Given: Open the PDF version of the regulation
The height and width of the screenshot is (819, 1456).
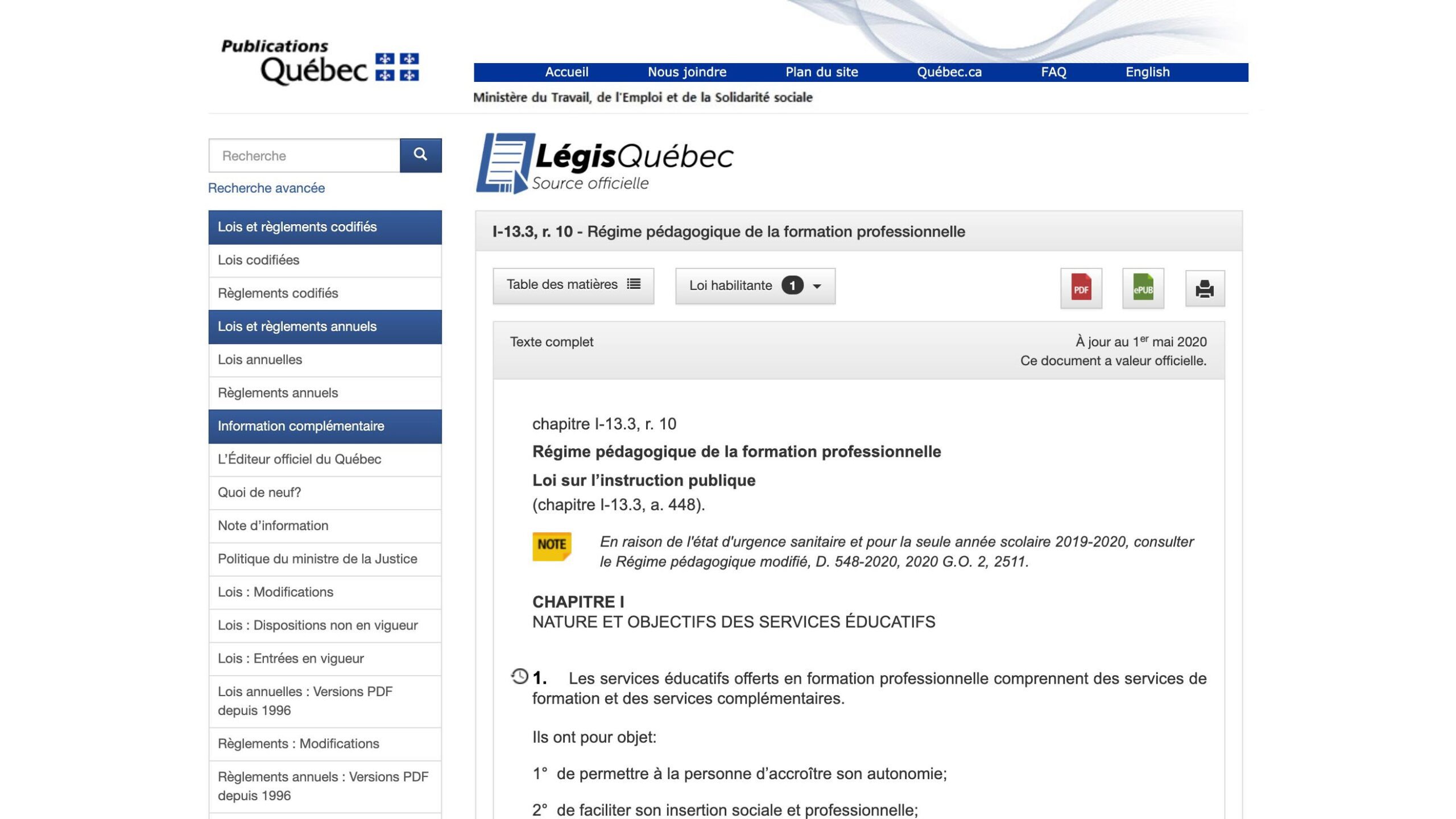Looking at the screenshot, I should (1081, 289).
